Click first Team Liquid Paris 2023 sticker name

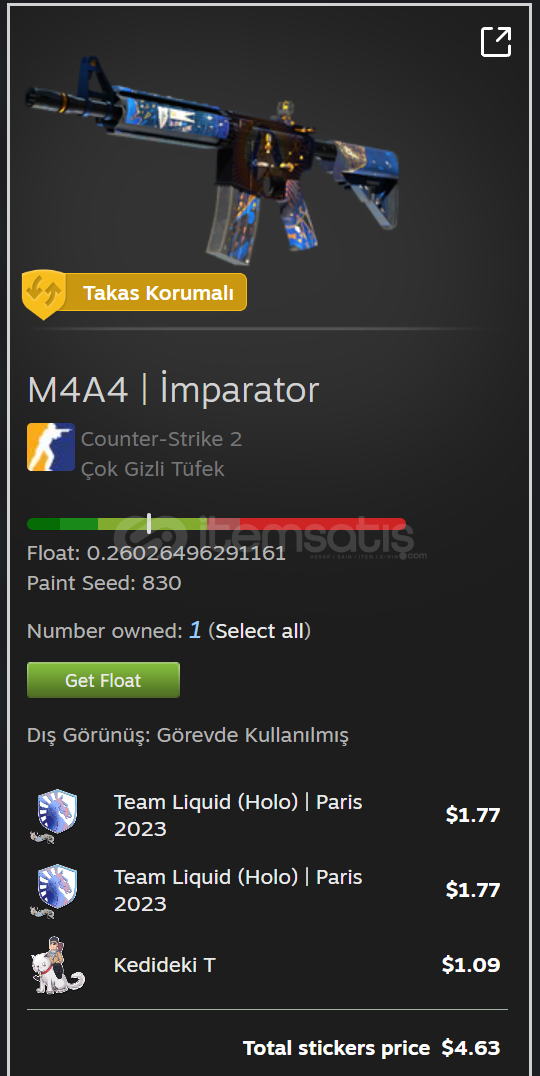coord(238,815)
